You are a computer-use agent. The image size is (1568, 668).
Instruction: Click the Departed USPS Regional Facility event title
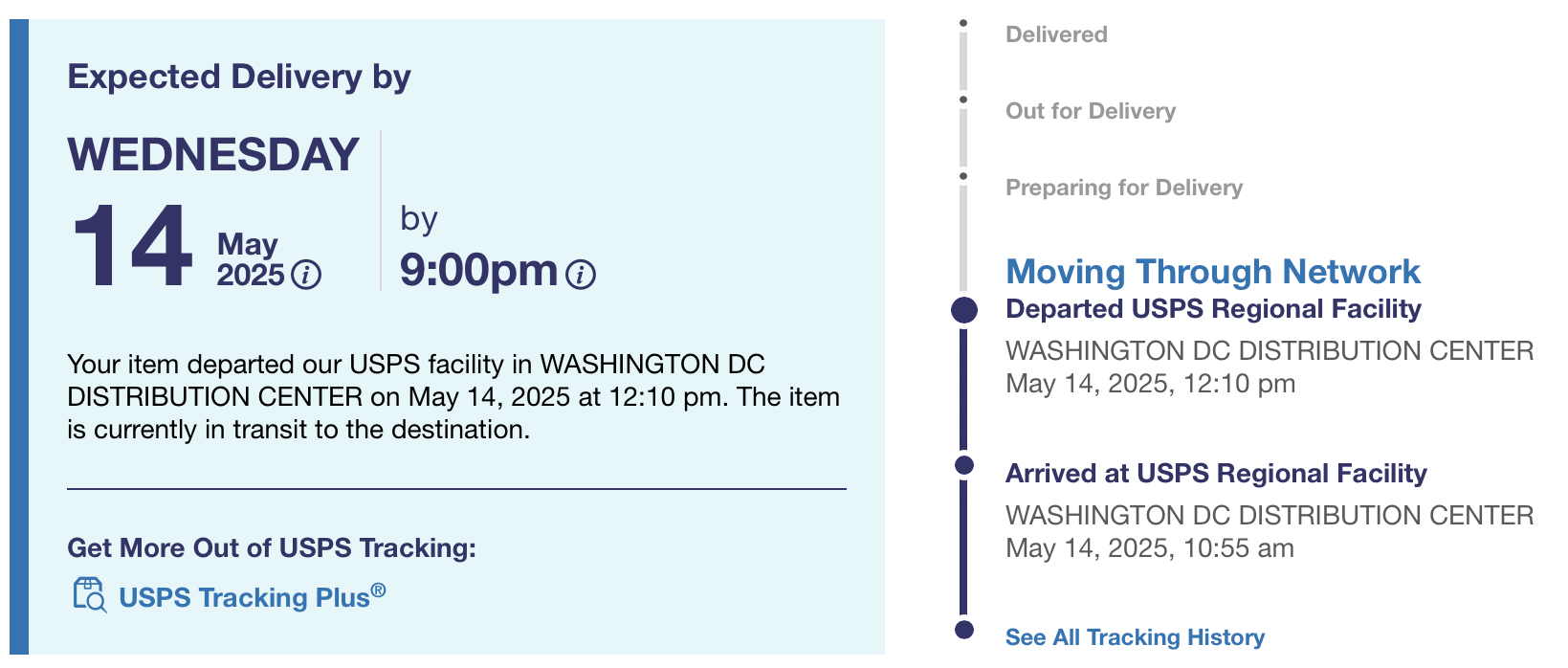pos(1213,309)
